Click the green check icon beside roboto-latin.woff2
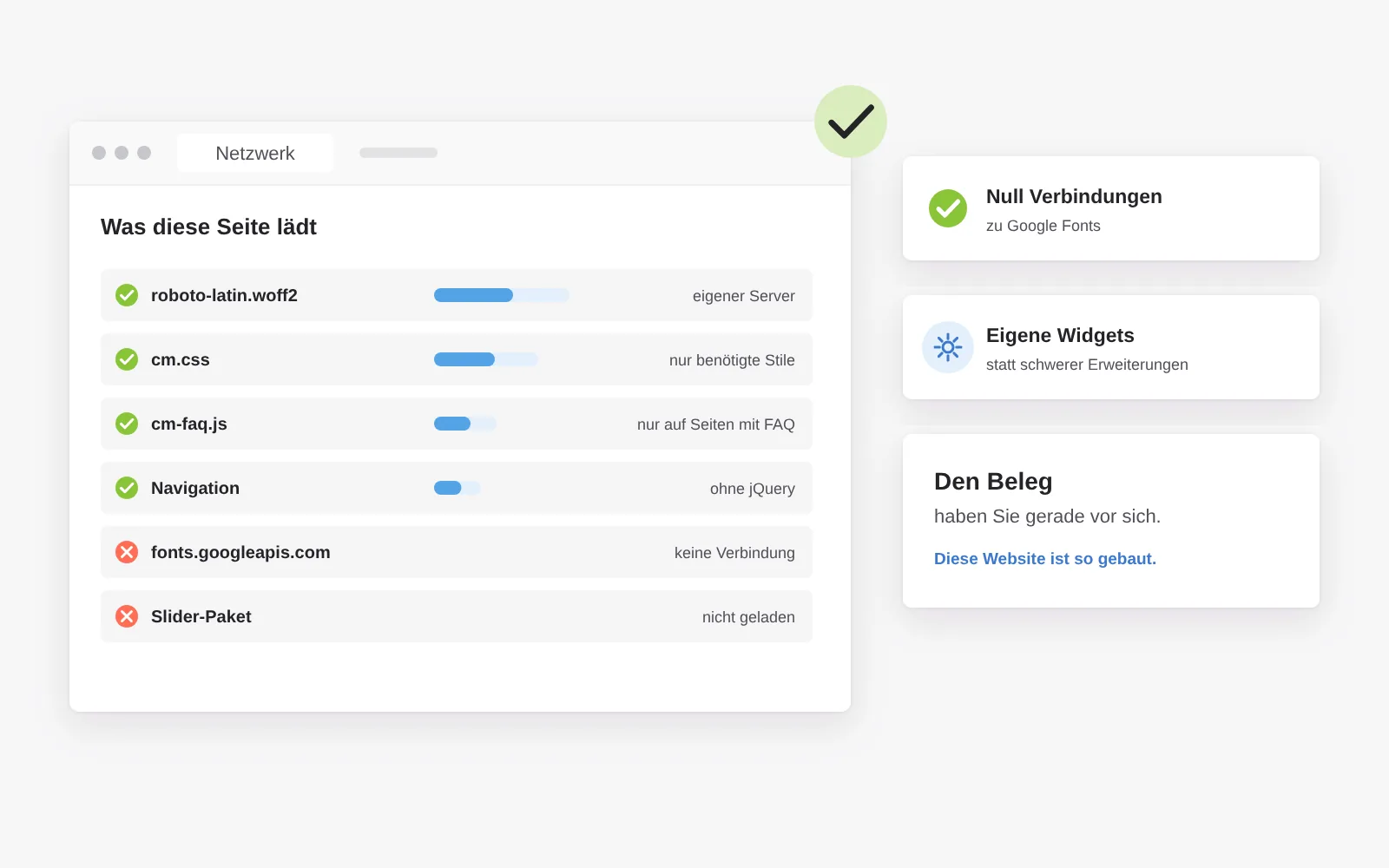 [x=127, y=295]
